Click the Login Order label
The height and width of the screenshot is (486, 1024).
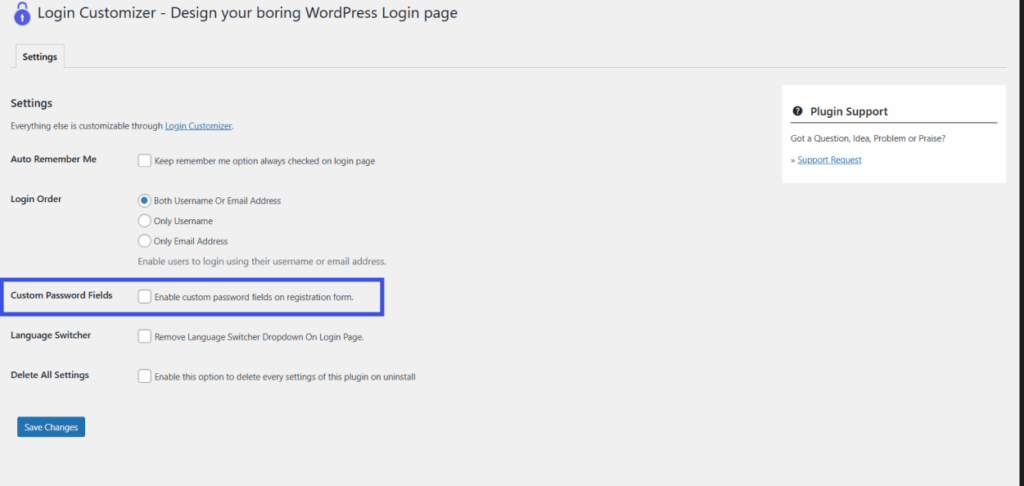36,199
